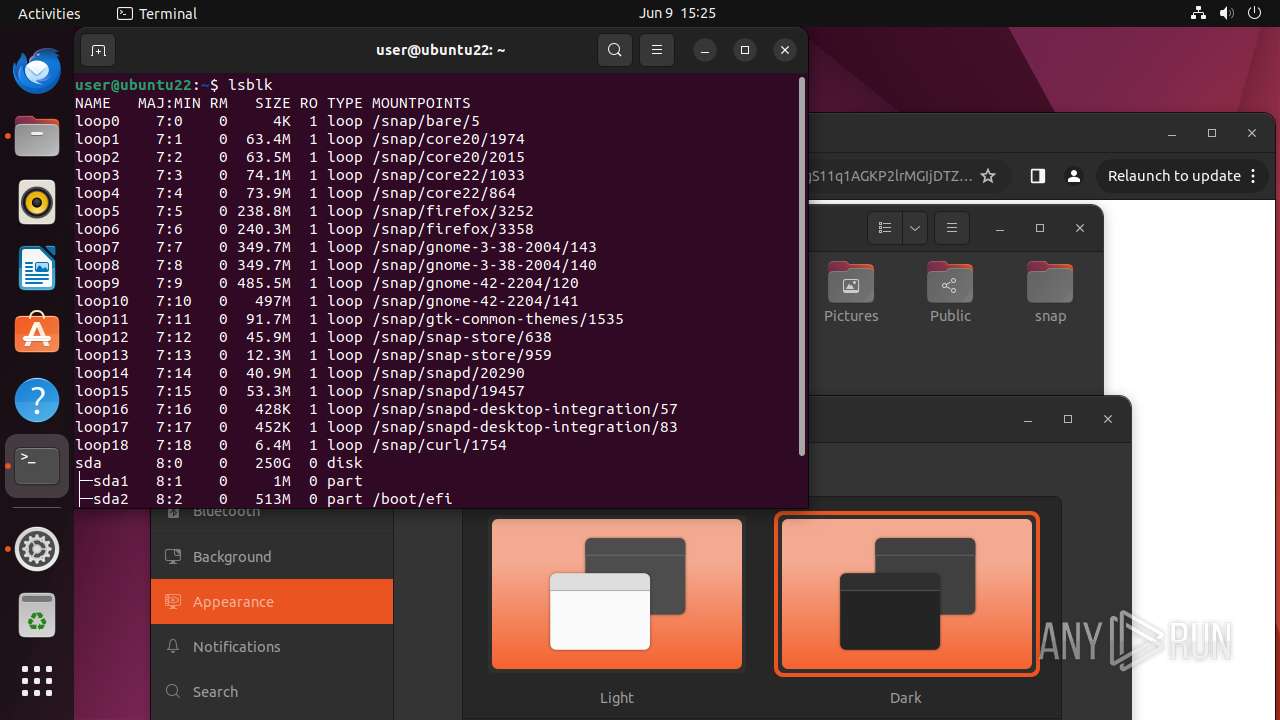Click the terminal scrollbar
This screenshot has height=720, width=1280.
[x=801, y=267]
